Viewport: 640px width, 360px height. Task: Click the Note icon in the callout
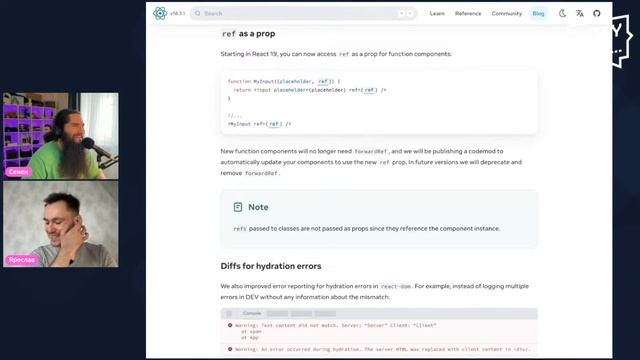pyautogui.click(x=238, y=207)
